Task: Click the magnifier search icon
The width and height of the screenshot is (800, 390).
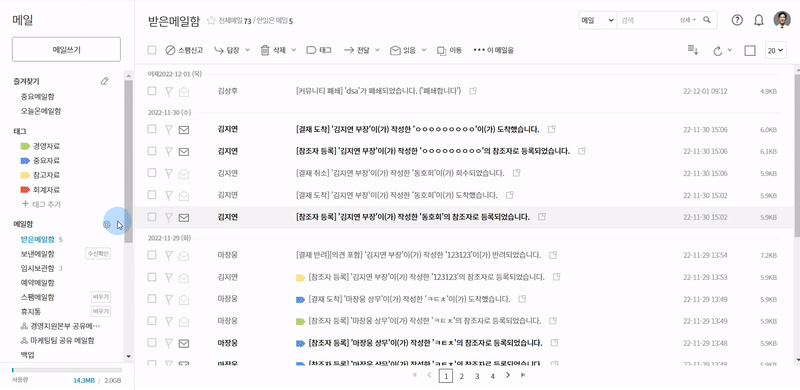Action: click(707, 20)
